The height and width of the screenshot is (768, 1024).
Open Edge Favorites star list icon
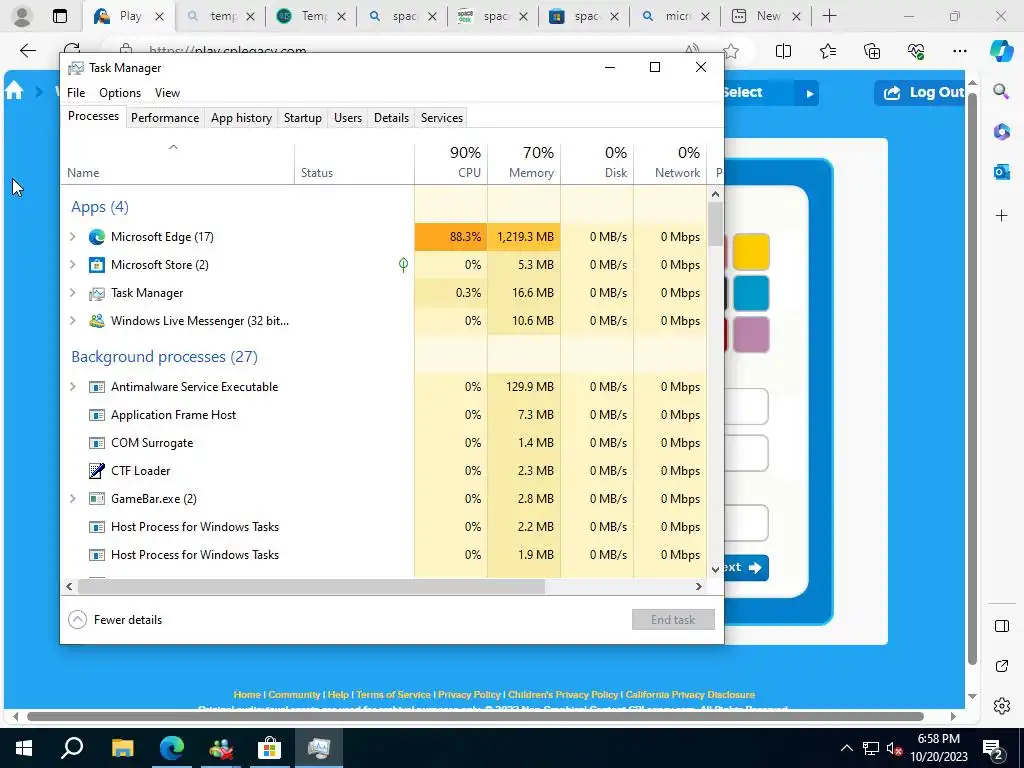pos(827,51)
